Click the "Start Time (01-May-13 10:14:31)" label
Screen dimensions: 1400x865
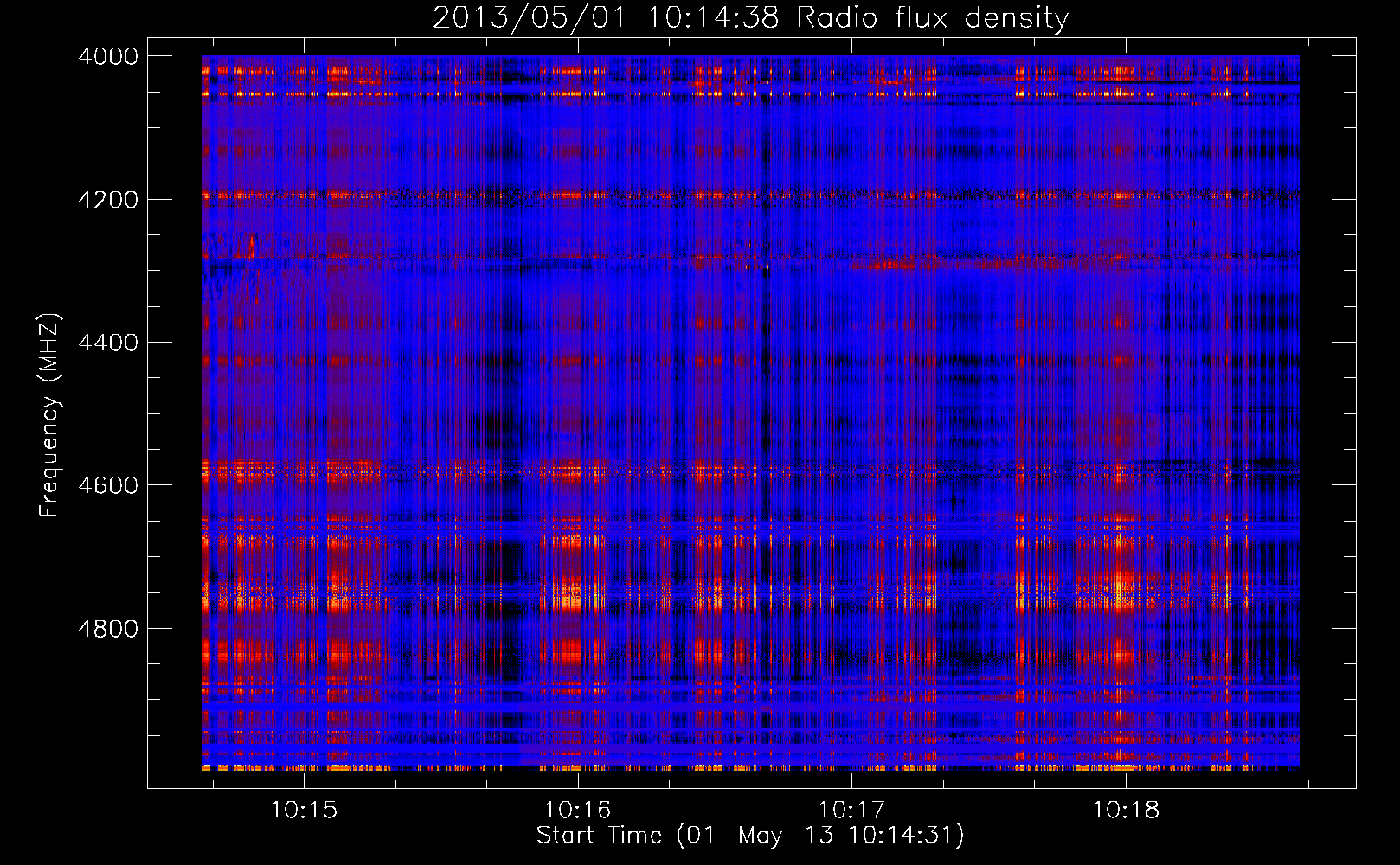click(750, 836)
